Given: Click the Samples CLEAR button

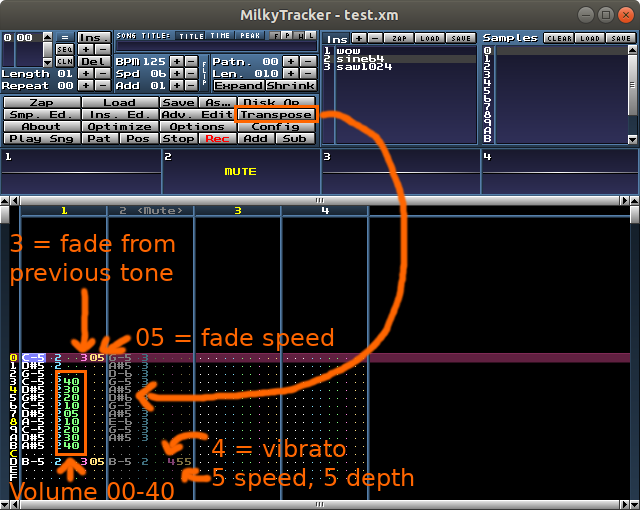Looking at the screenshot, I should (559, 38).
